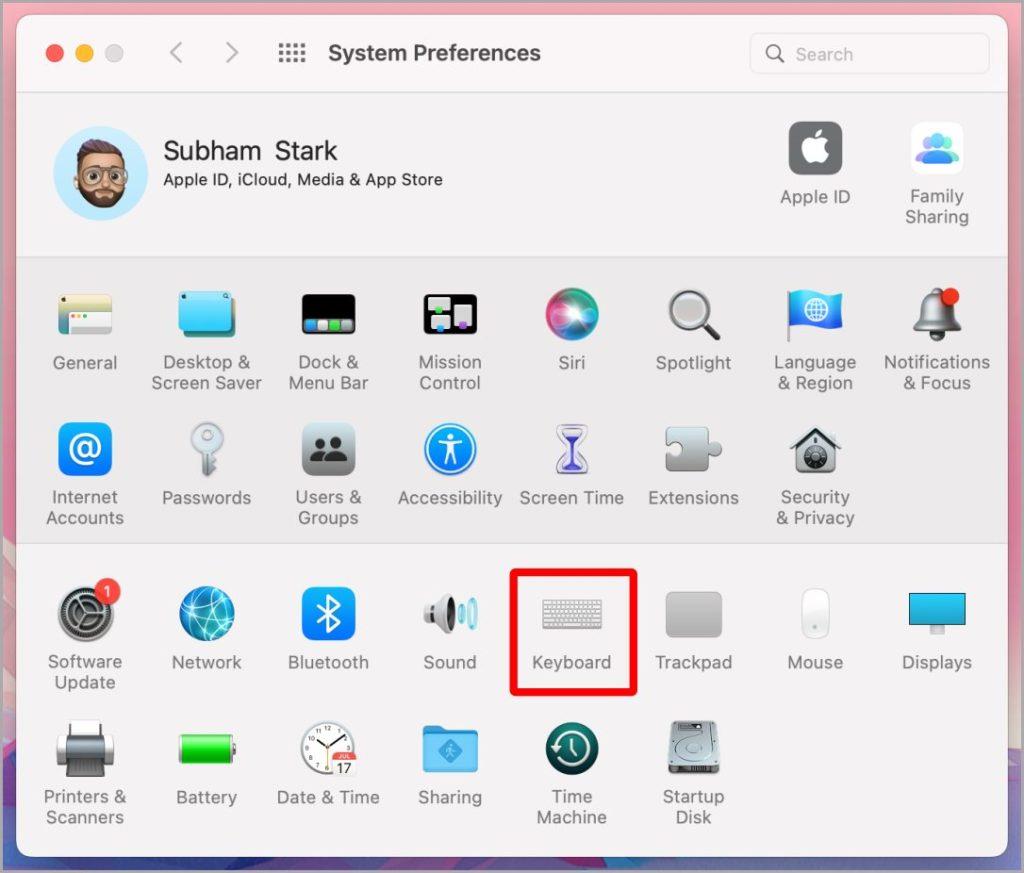Close the System Preferences window
This screenshot has width=1024, height=873.
tap(55, 53)
